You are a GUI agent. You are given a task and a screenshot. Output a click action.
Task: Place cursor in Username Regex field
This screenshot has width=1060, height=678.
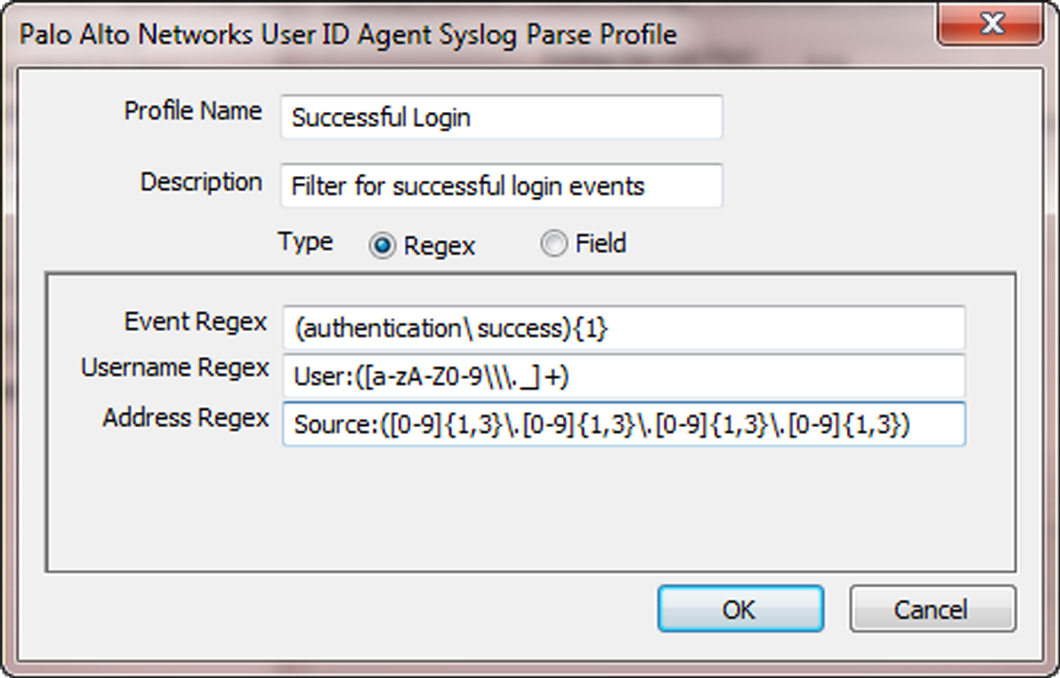click(623, 376)
